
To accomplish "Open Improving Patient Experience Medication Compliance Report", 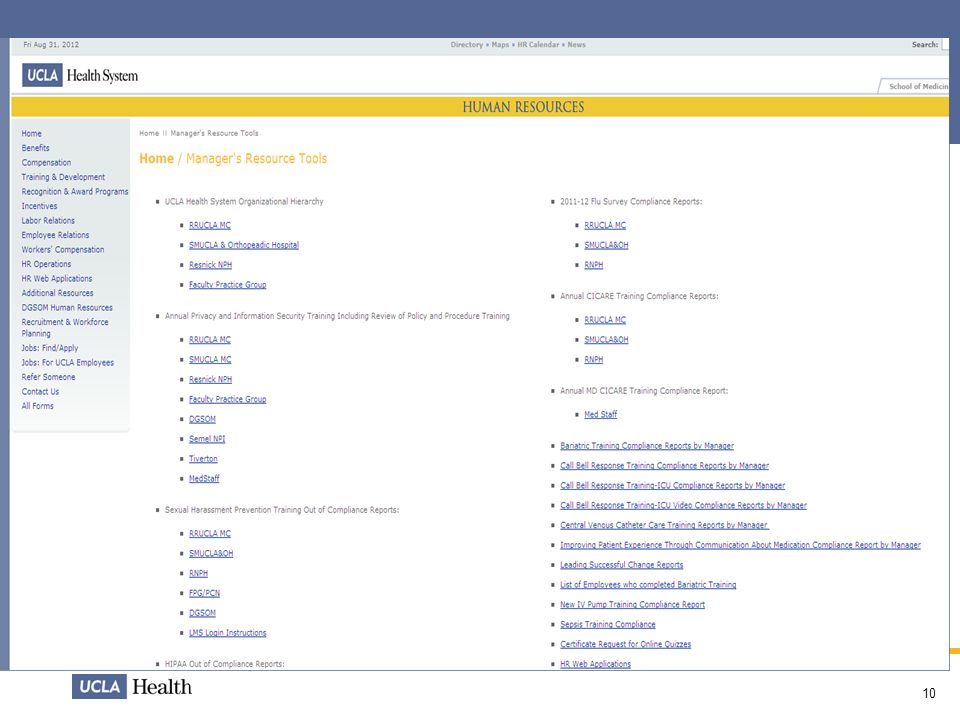I will 740,545.
